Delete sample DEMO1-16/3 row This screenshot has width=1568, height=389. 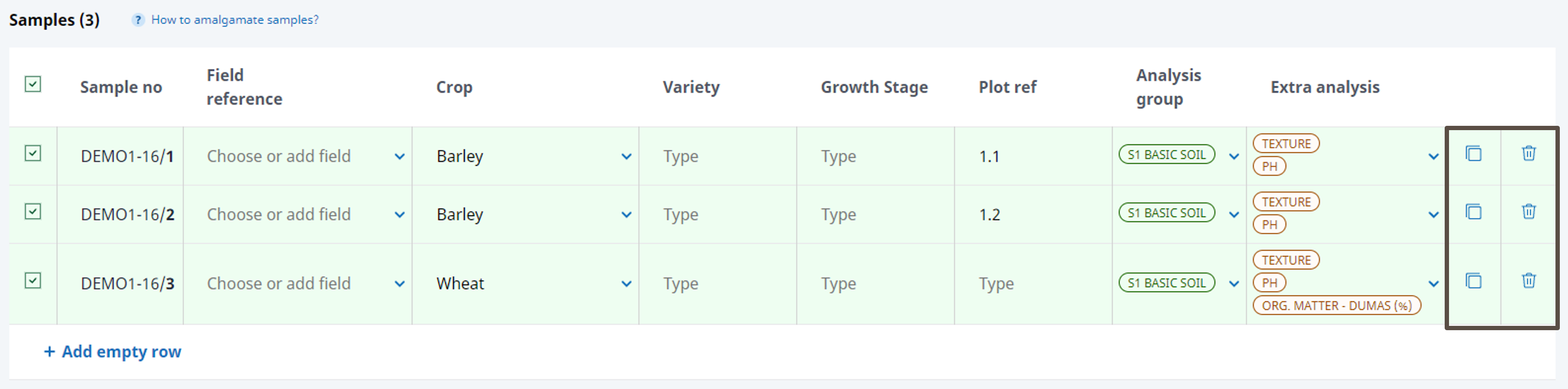pyautogui.click(x=1528, y=281)
